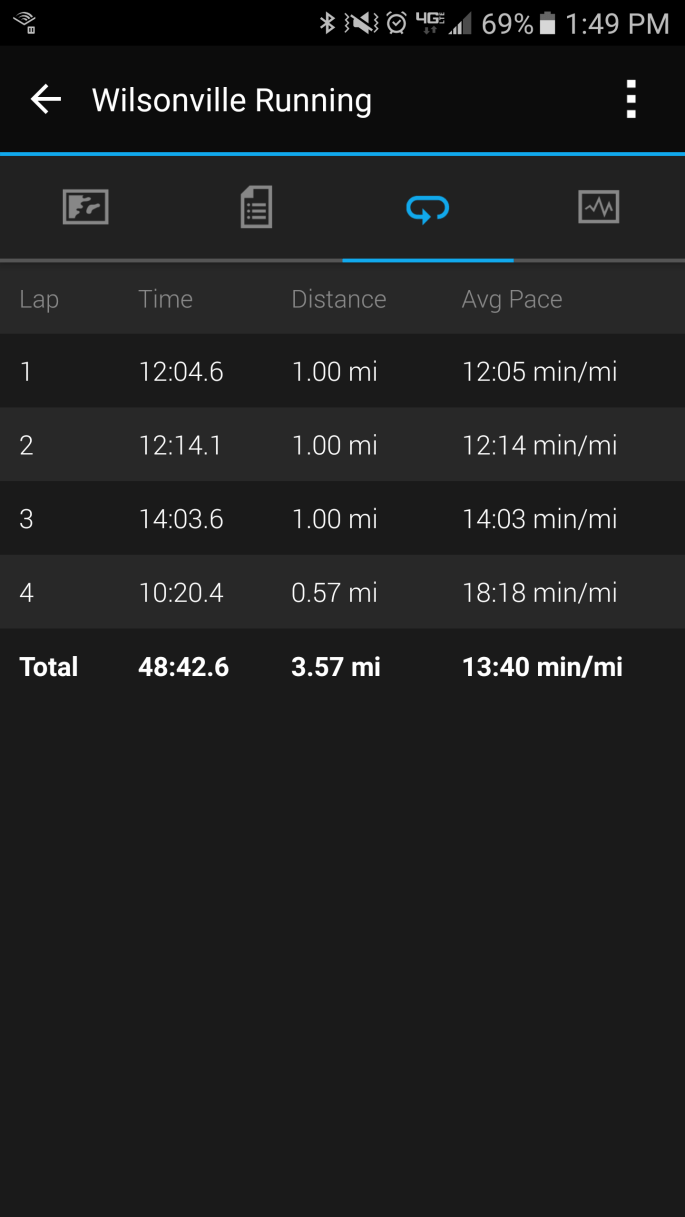Tap Lap 4 pace 18:18 min/mi
Screen dimensions: 685x1217
tap(540, 593)
